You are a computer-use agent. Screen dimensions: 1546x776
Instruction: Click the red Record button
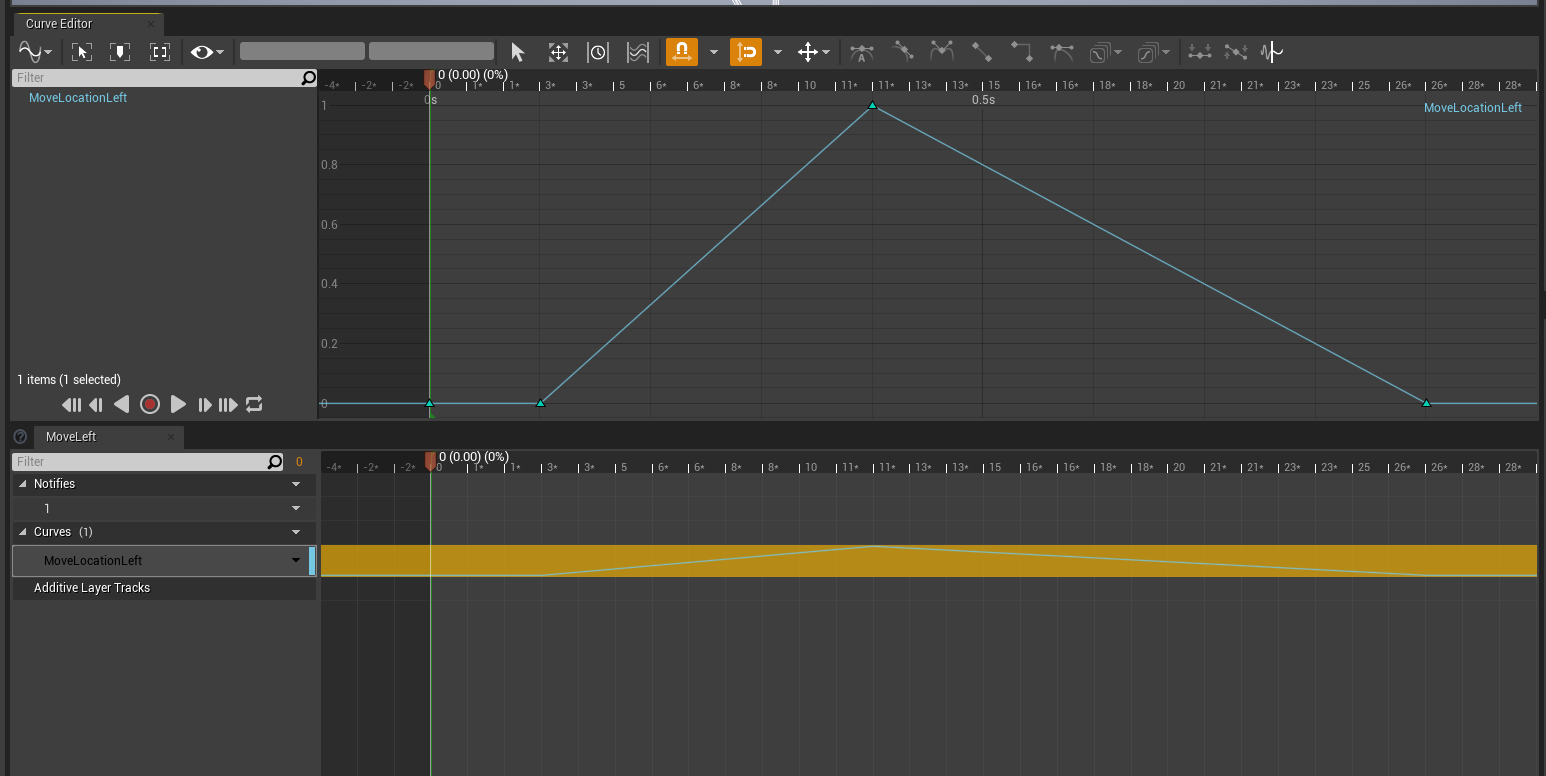coord(150,404)
